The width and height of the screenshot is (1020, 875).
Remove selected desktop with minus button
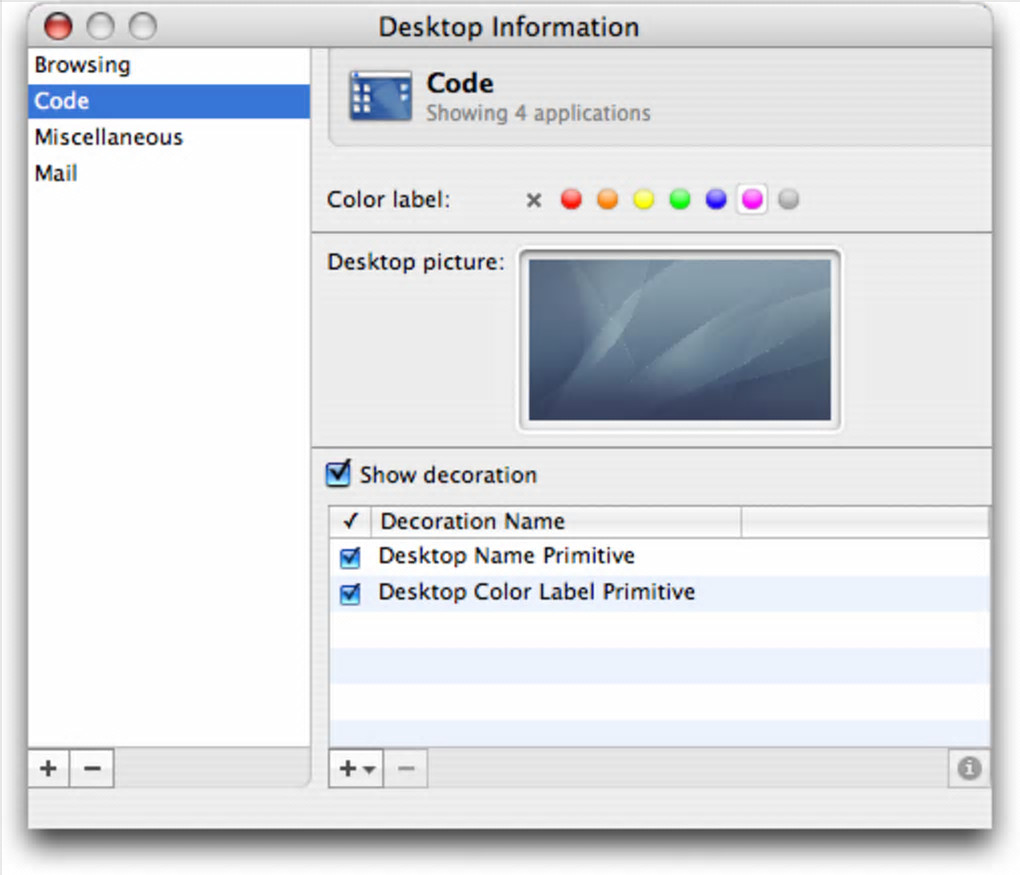coord(92,768)
